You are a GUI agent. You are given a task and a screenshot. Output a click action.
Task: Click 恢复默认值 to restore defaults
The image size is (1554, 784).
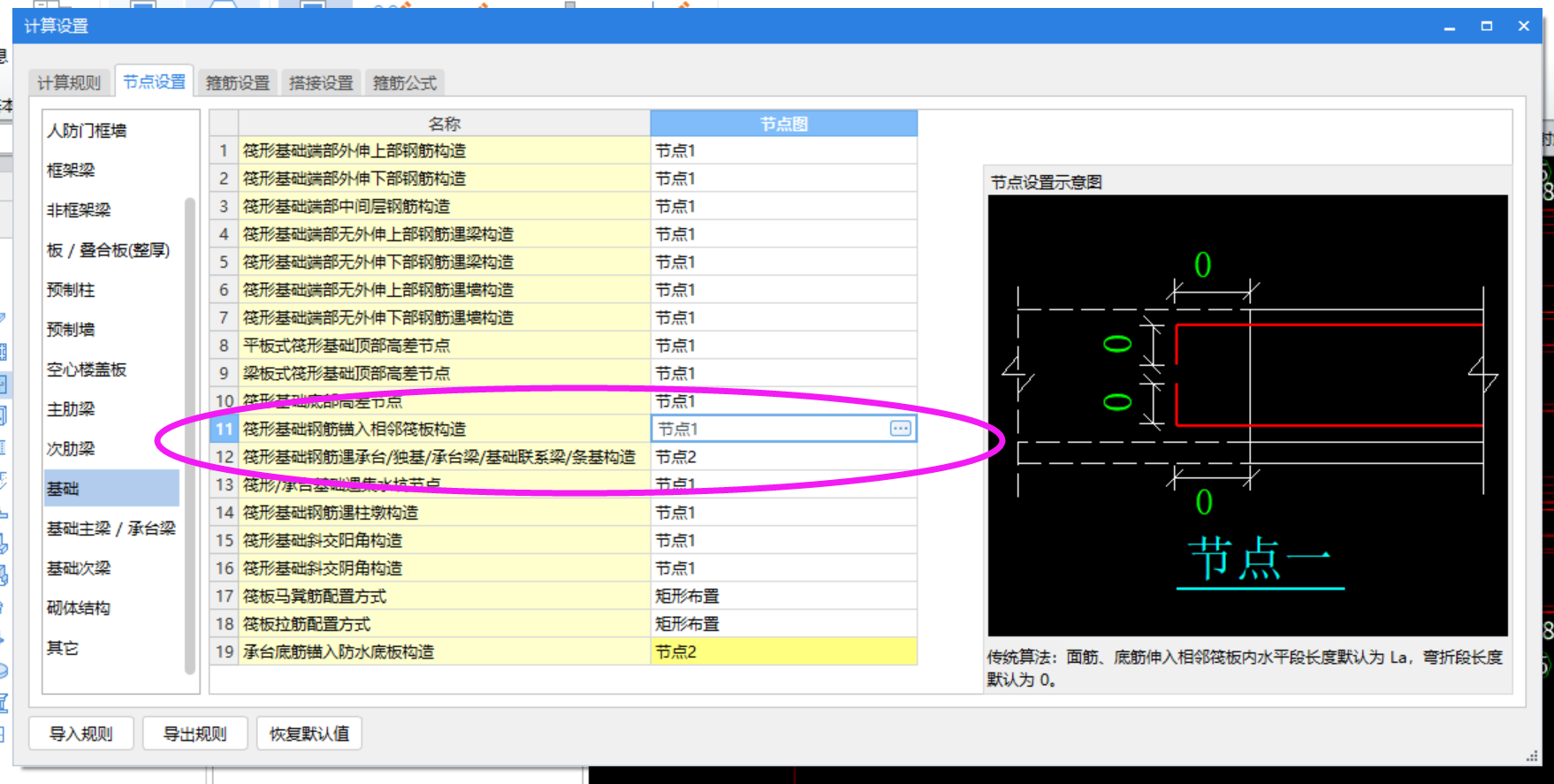[309, 734]
